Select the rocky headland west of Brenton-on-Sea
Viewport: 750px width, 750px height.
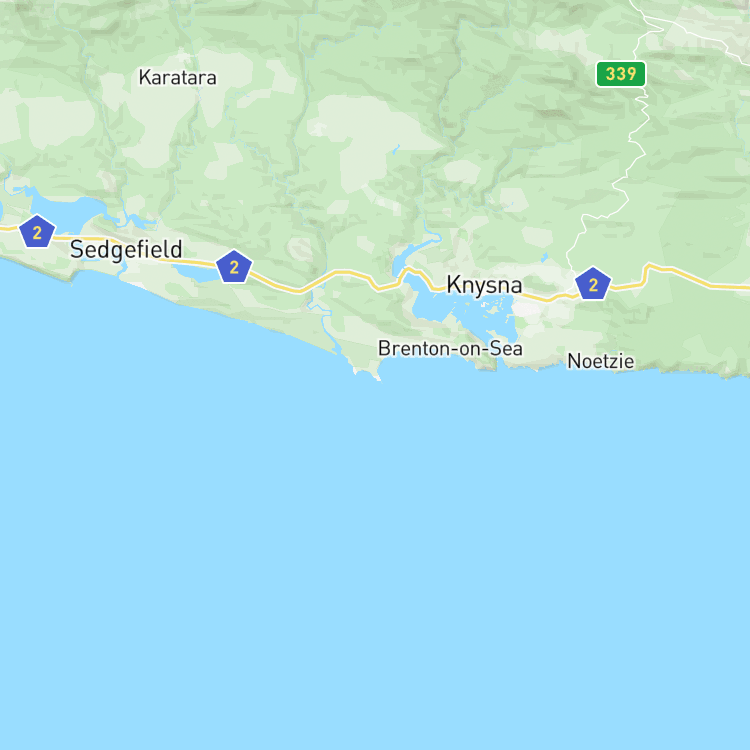[367, 372]
